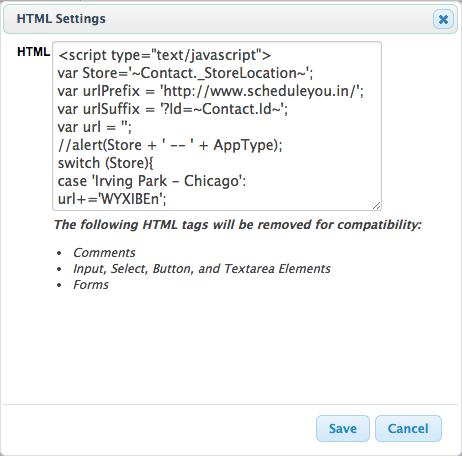Image resolution: width=462 pixels, height=456 pixels.
Task: Cancel the HTML settings changes
Action: click(408, 428)
